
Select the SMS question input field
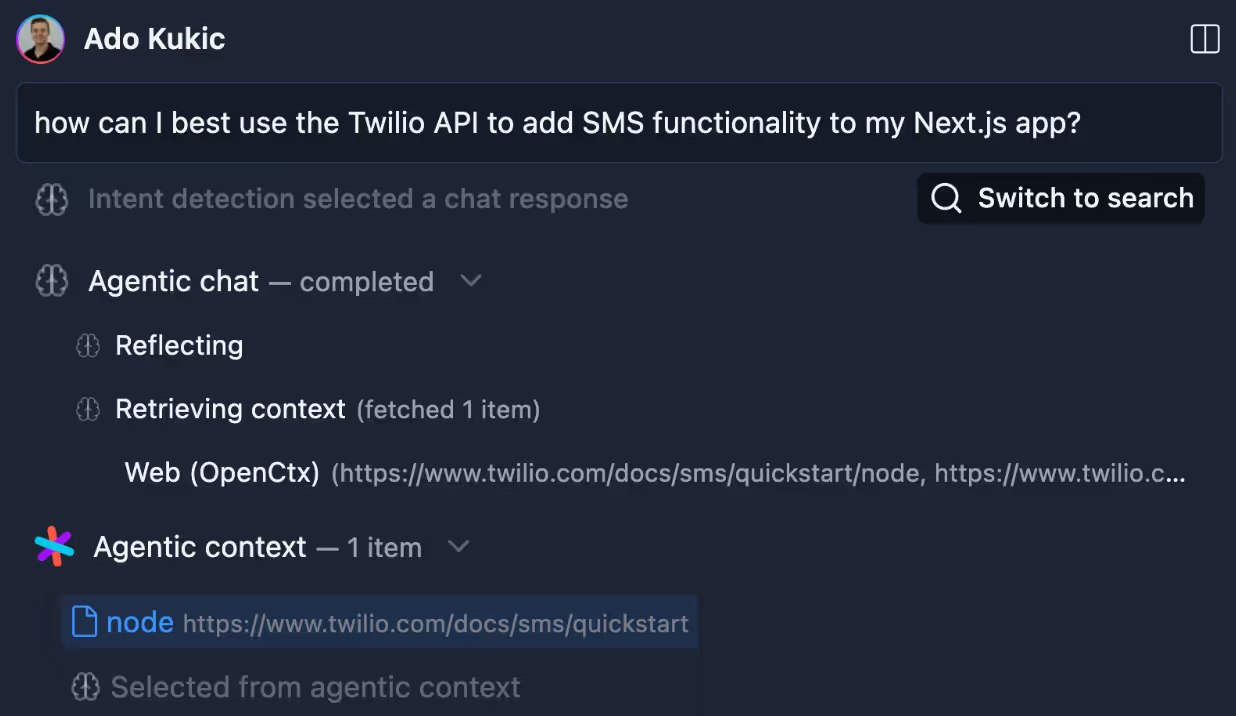618,122
